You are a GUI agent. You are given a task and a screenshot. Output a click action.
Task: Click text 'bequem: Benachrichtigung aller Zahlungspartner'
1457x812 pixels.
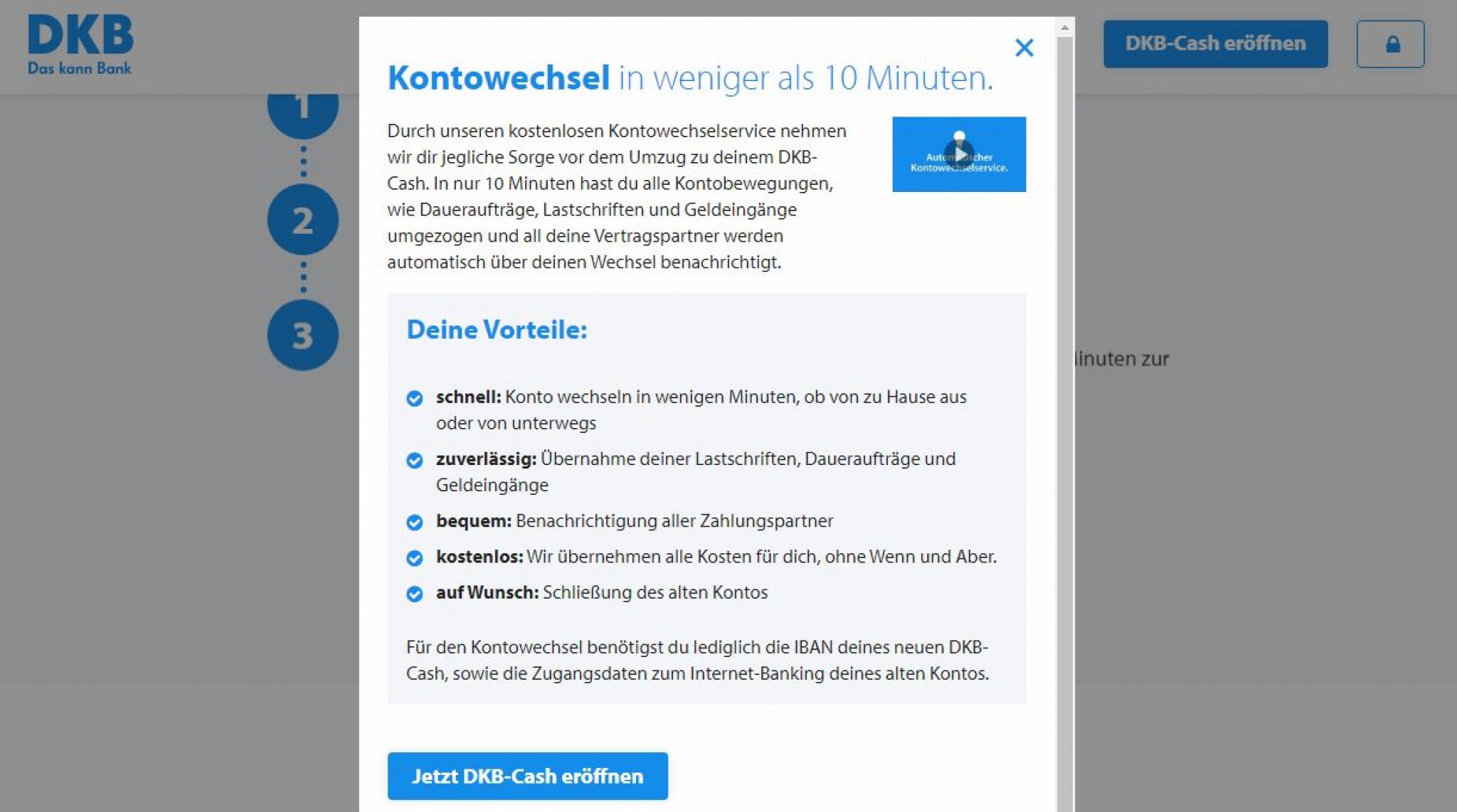tap(635, 520)
